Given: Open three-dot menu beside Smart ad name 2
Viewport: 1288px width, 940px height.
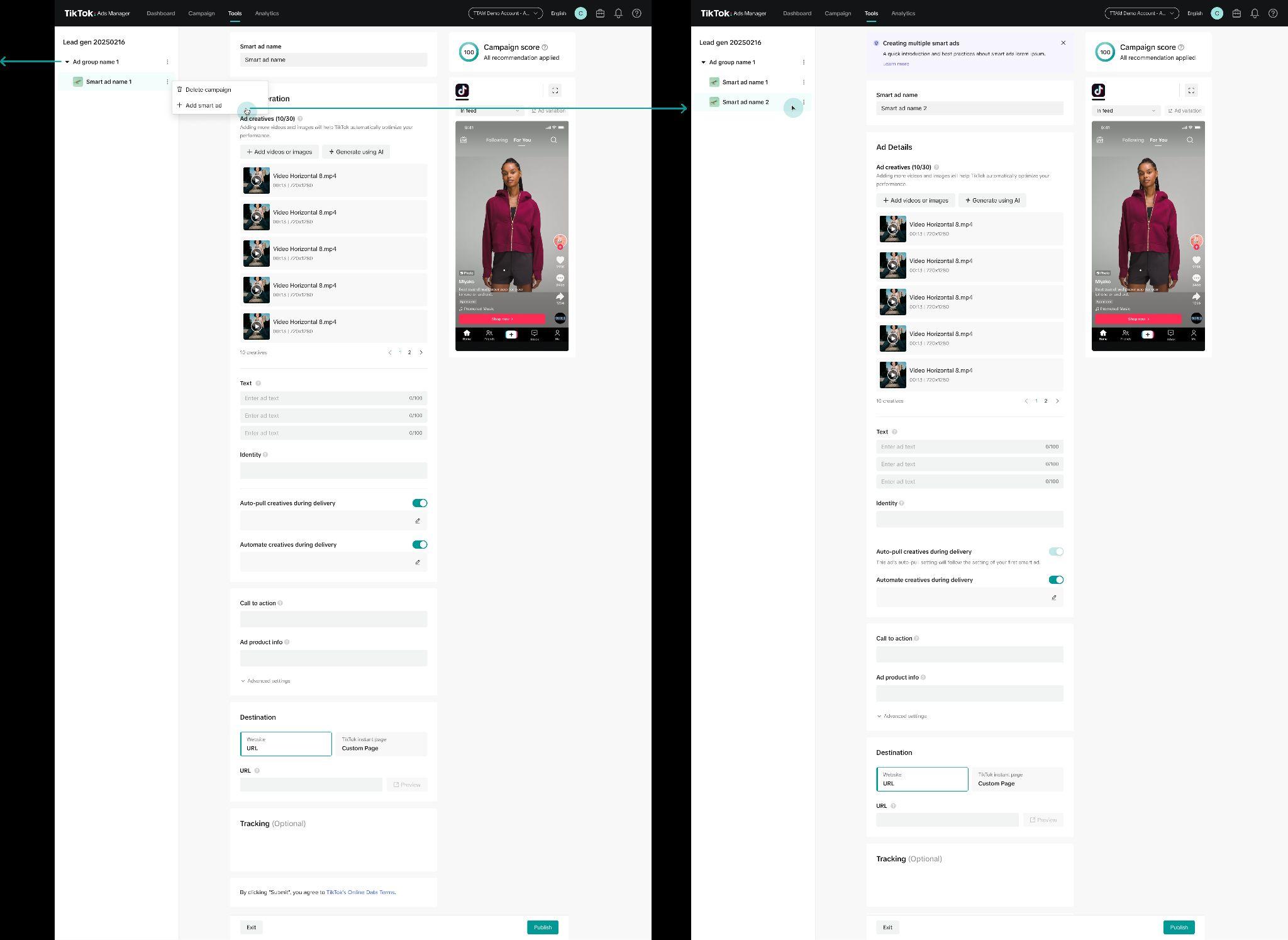Looking at the screenshot, I should pos(804,102).
